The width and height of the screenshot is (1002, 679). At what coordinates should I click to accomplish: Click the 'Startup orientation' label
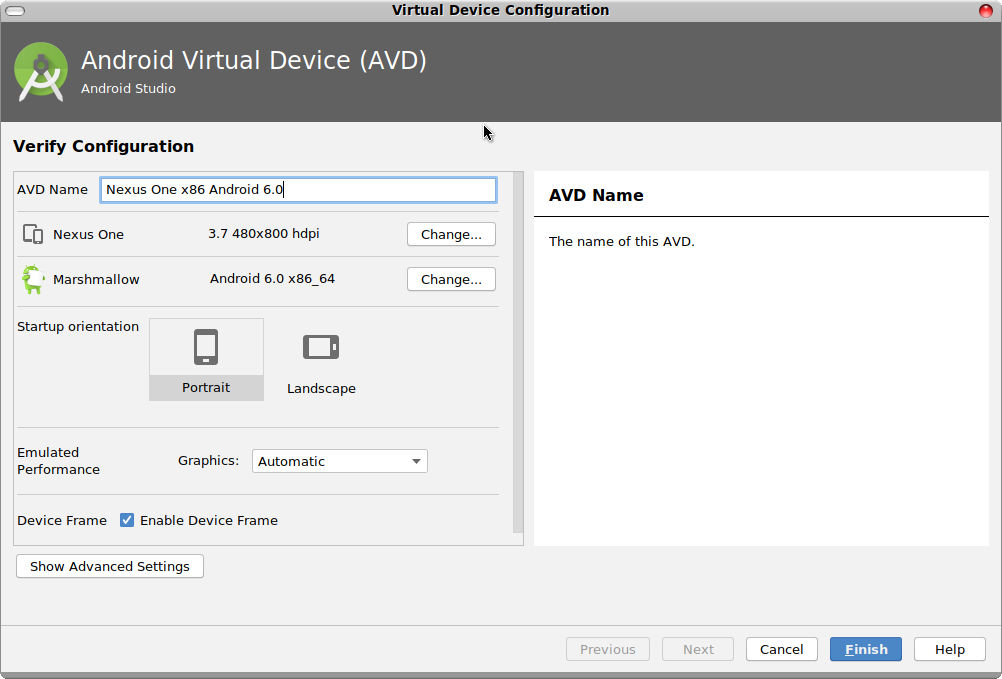(78, 326)
